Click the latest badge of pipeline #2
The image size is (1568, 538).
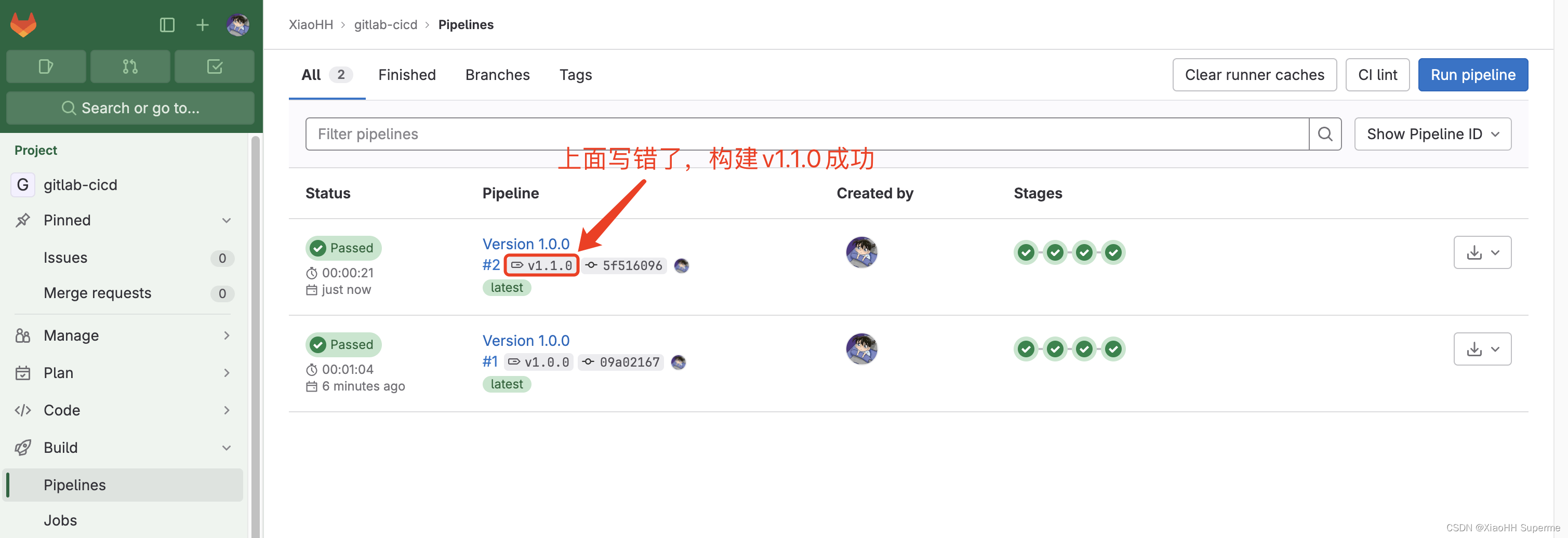507,288
